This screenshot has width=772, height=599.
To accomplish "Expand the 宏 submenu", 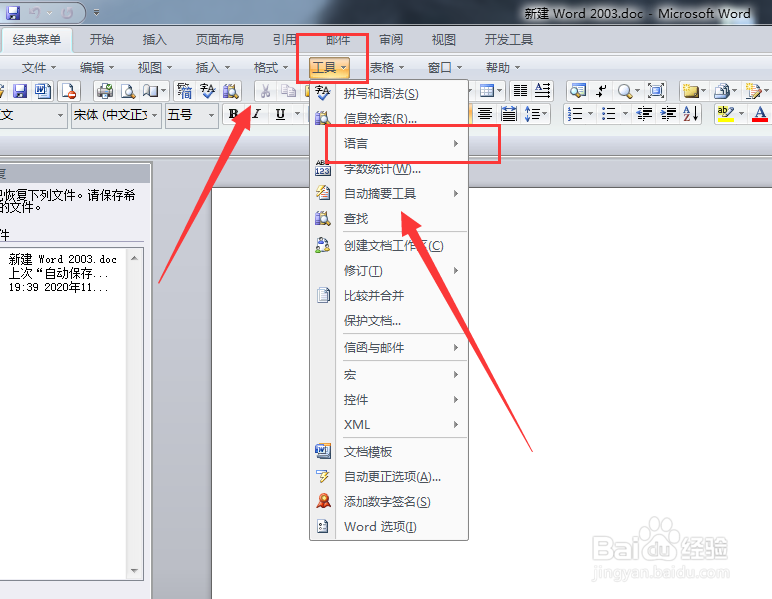I will tap(389, 375).
